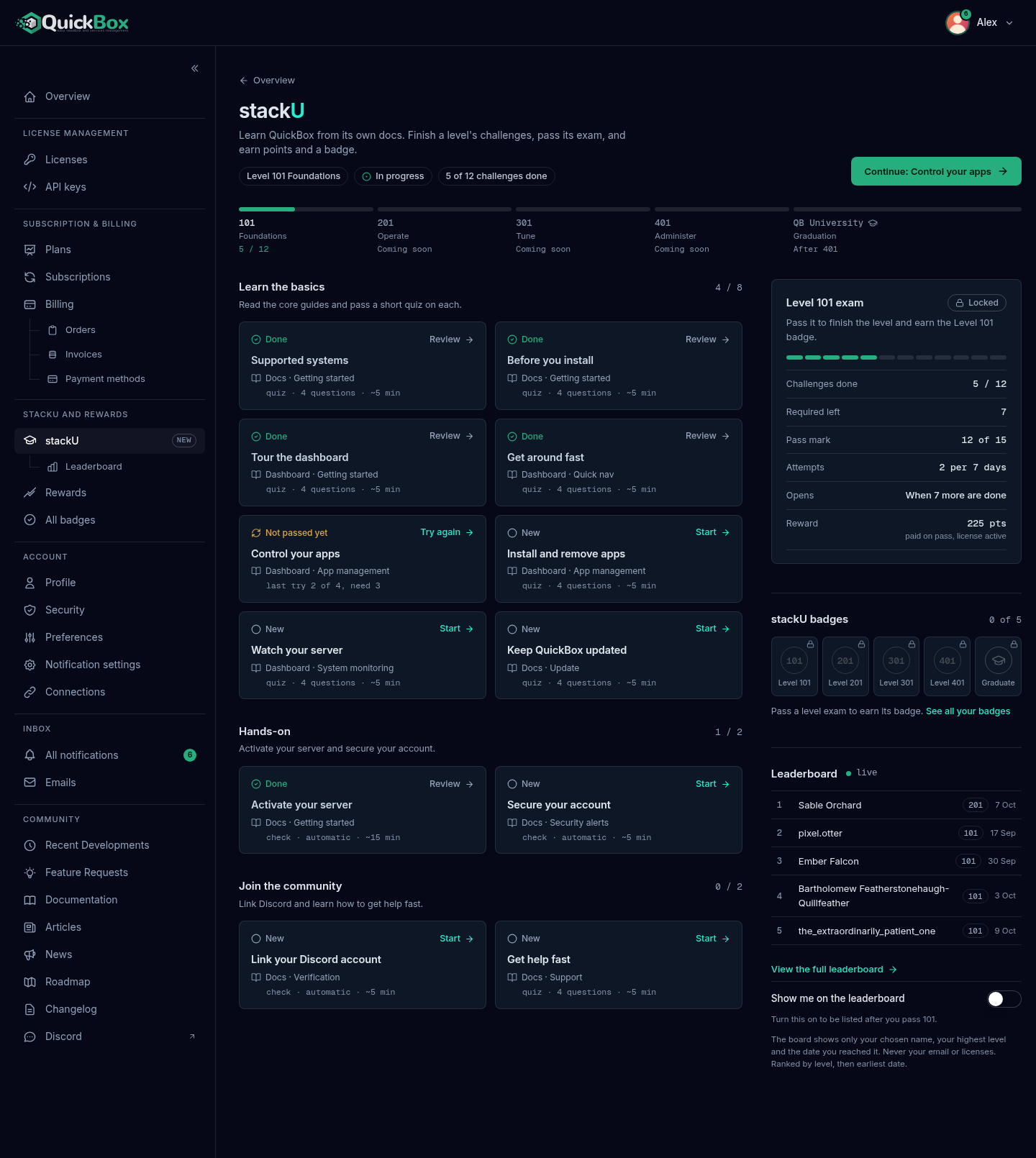Click Continue: Control your apps button
This screenshot has height=1158, width=1036.
pos(936,171)
